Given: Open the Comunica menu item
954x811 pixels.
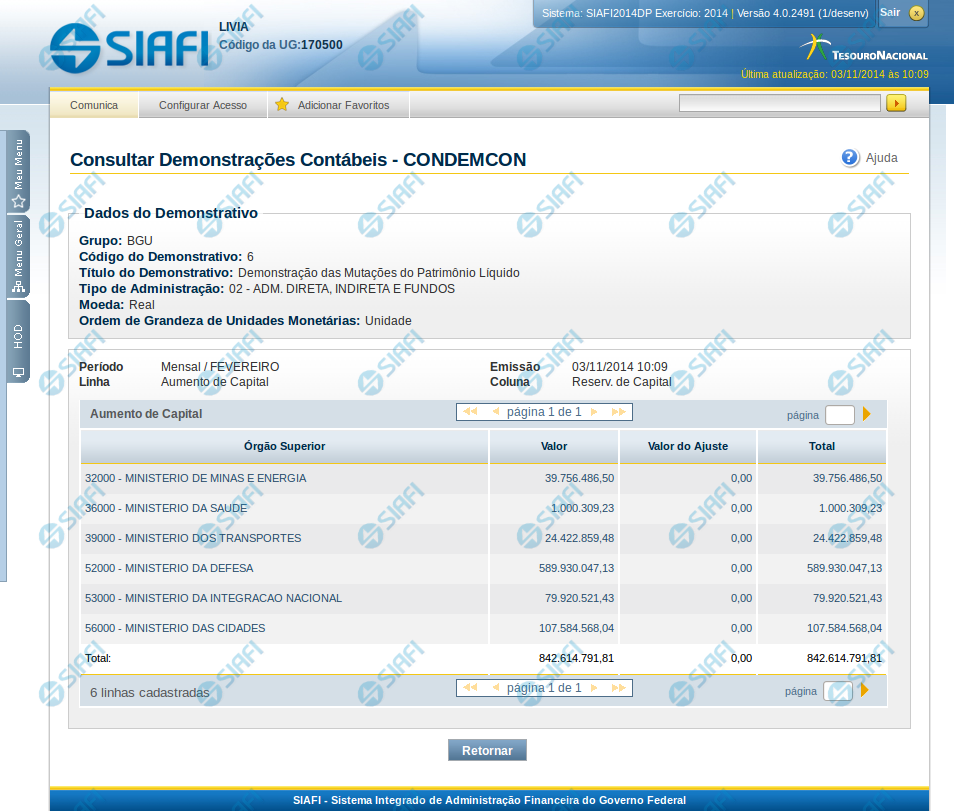Looking at the screenshot, I should coord(94,105).
